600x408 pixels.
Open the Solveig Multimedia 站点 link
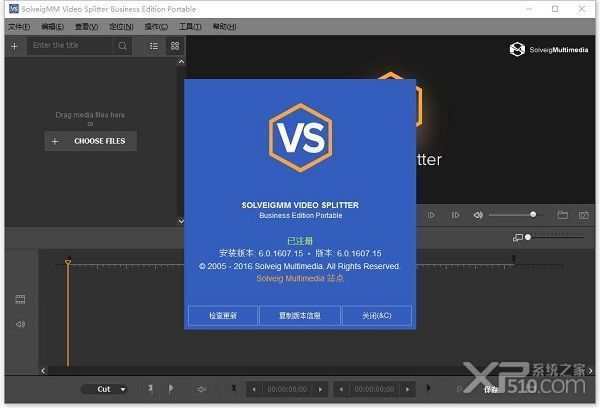(x=300, y=279)
